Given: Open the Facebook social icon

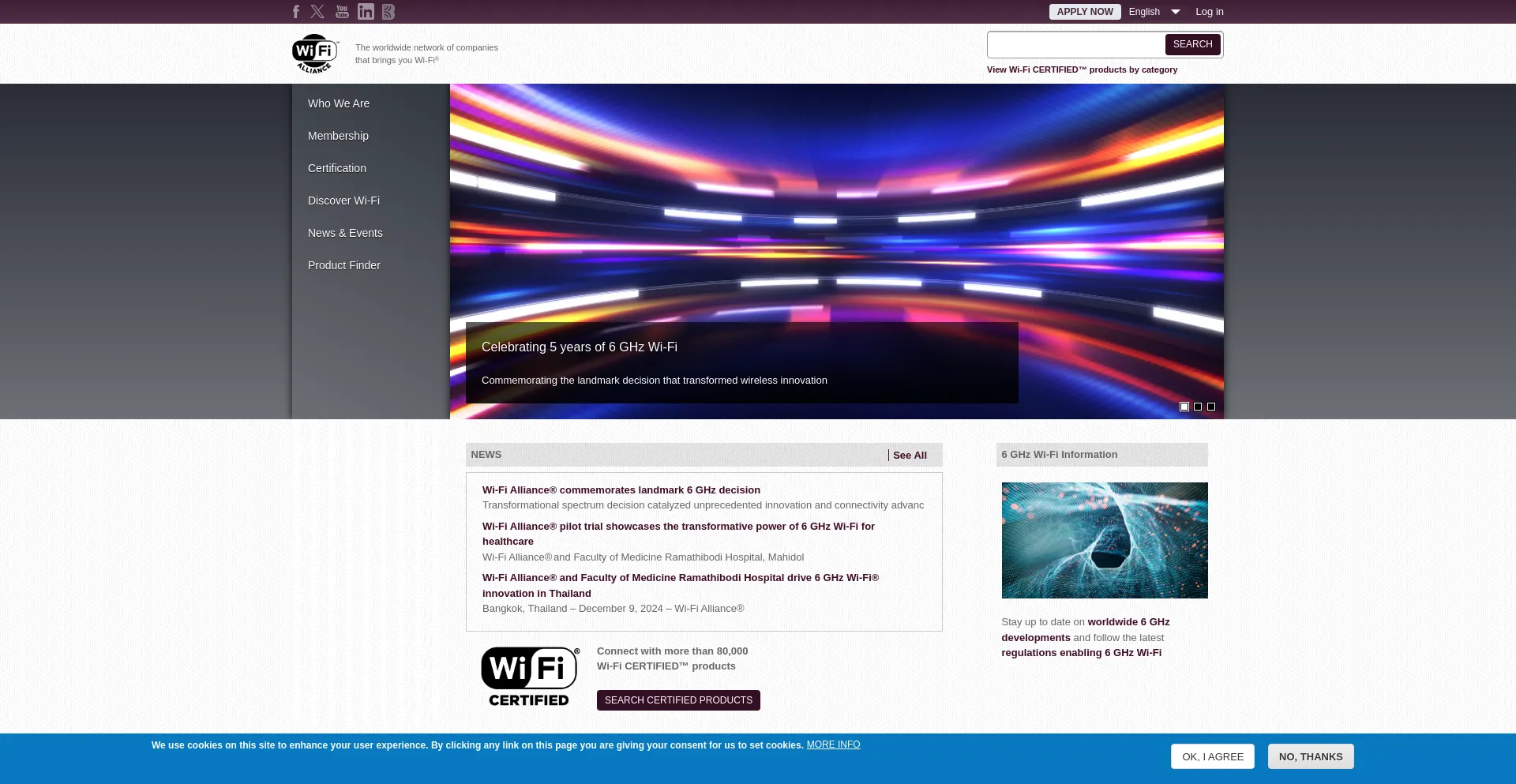Looking at the screenshot, I should click(x=296, y=12).
